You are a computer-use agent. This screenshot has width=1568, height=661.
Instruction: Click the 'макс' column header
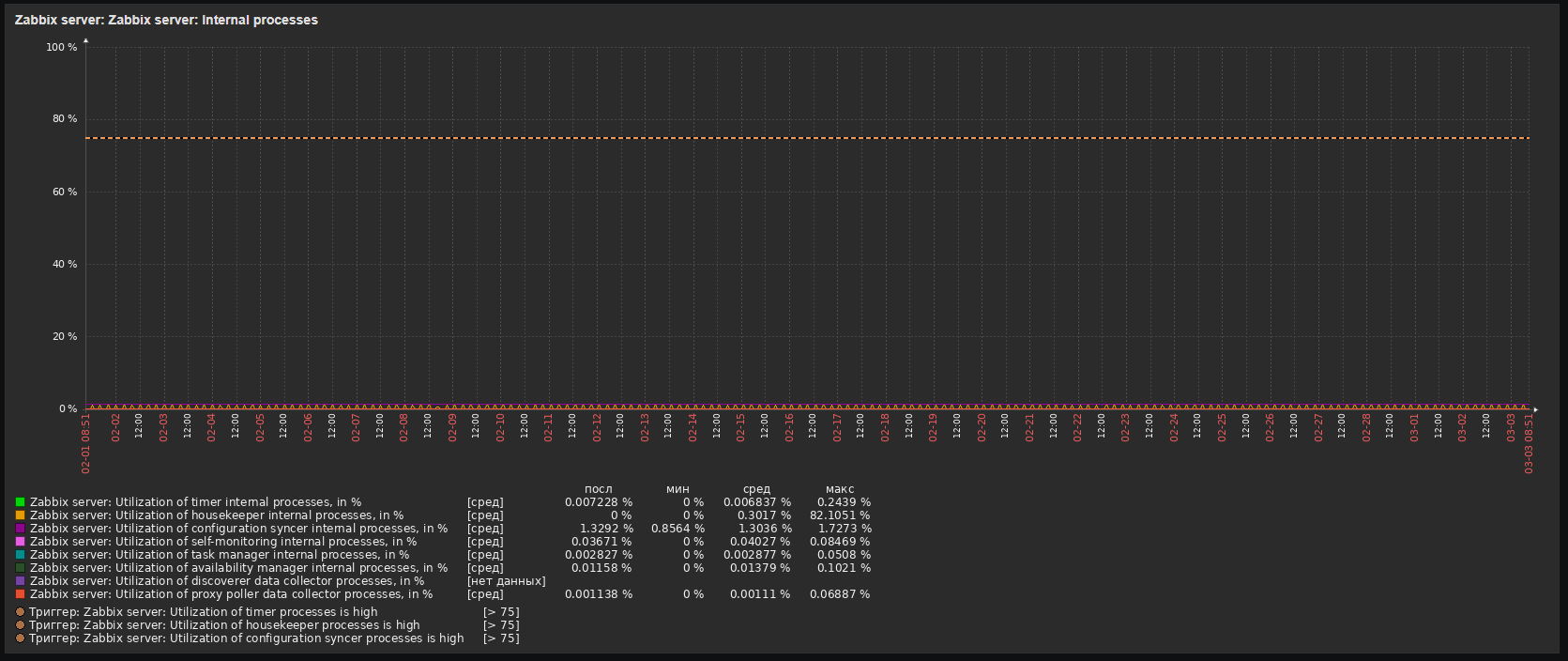[840, 489]
